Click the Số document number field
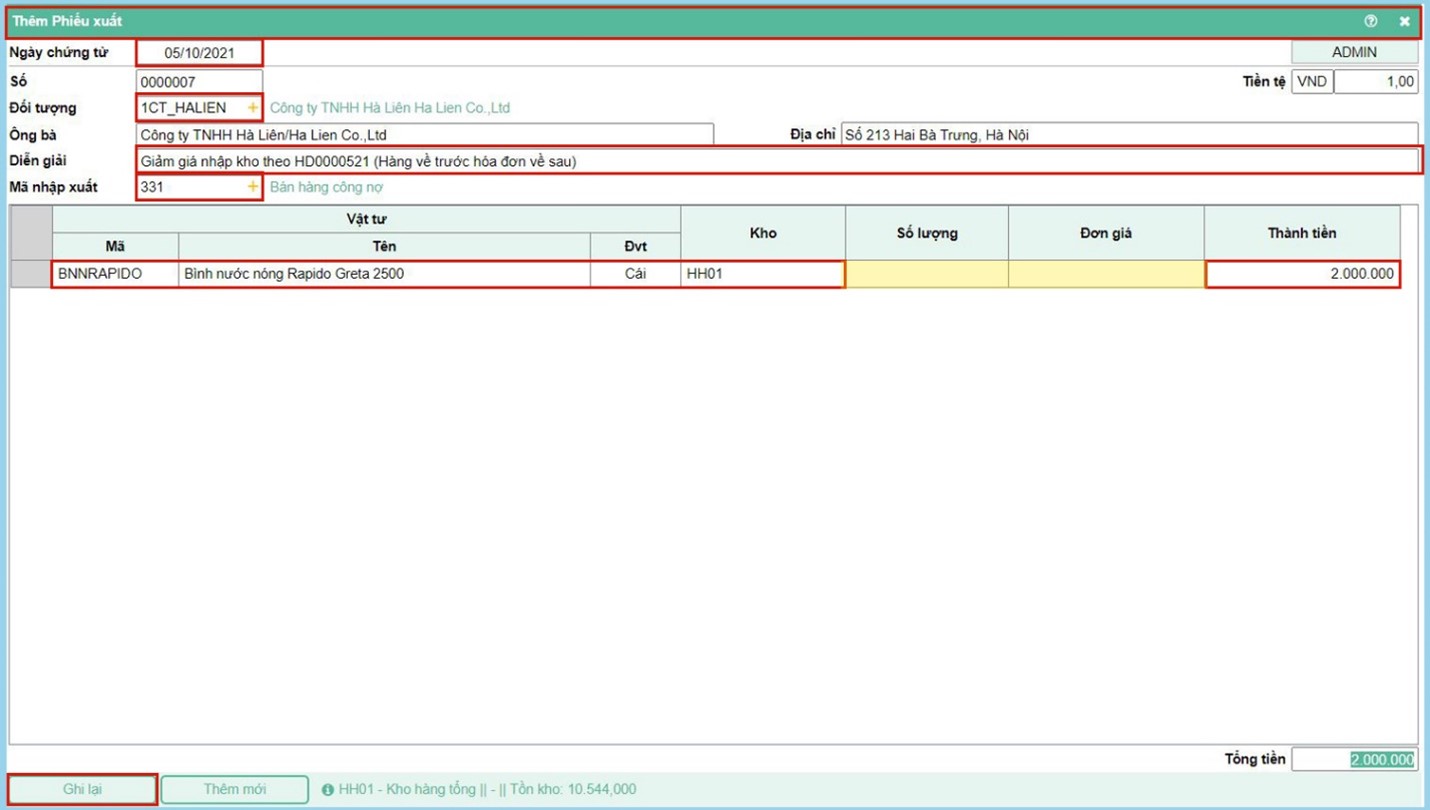This screenshot has height=810, width=1430. 199,81
